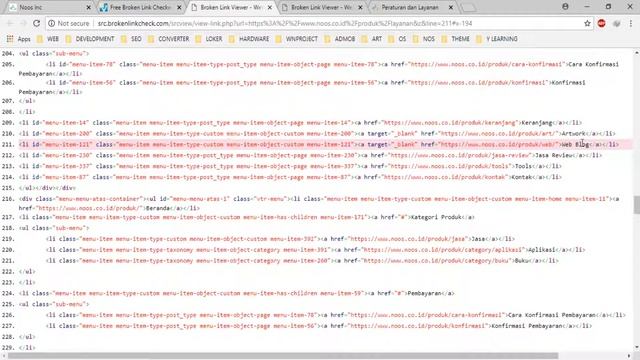
Task: Open the OS bookmarks folder
Action: click(x=398, y=39)
